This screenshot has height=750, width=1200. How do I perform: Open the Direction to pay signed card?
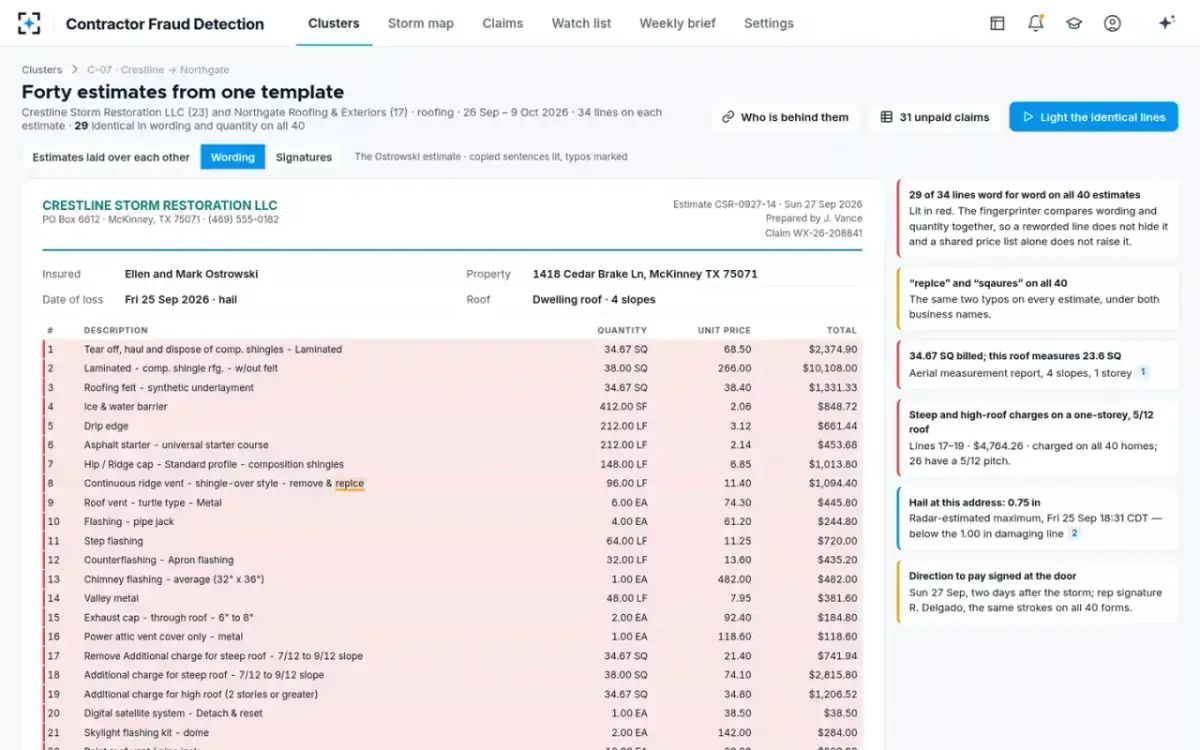coord(1038,592)
